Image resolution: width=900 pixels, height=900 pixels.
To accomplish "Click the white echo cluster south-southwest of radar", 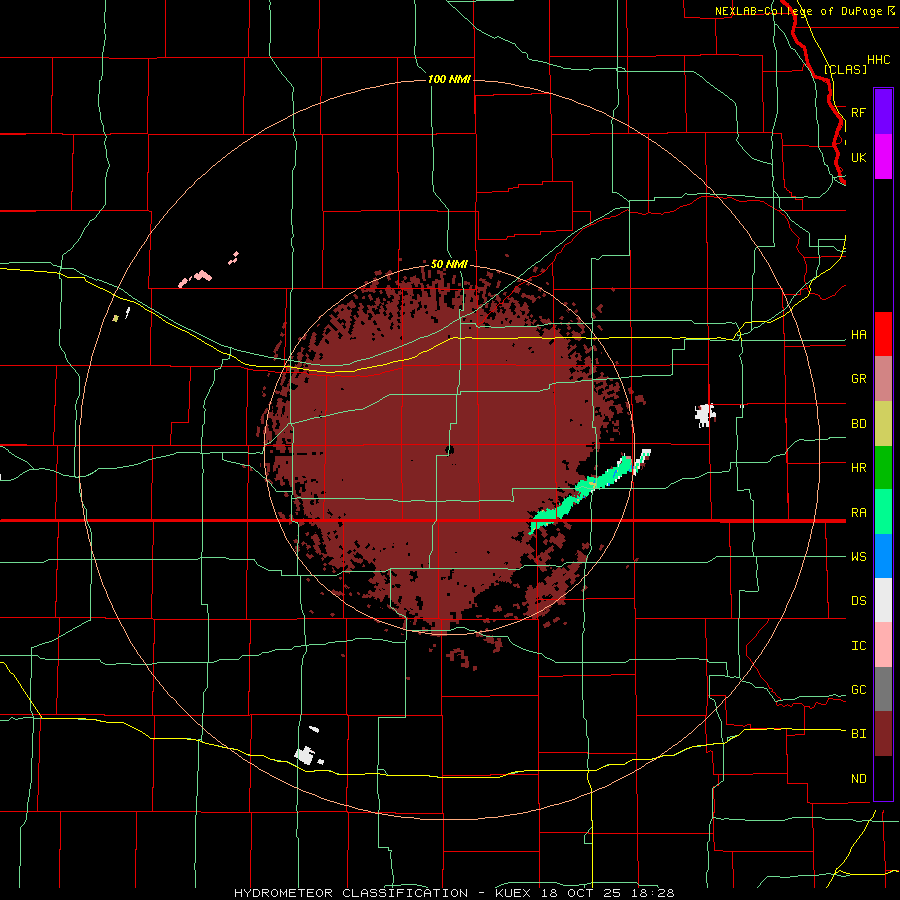I will 306,755.
